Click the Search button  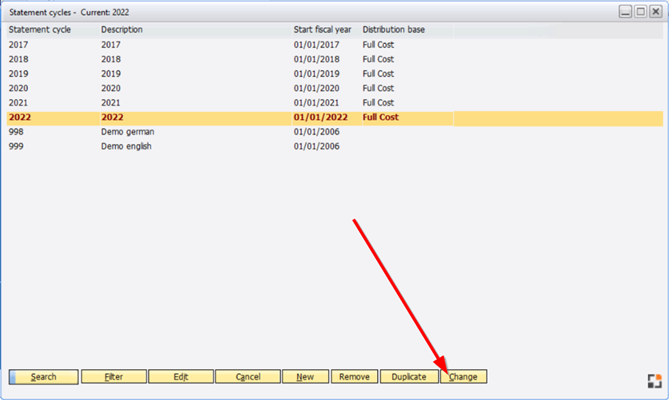click(x=43, y=377)
